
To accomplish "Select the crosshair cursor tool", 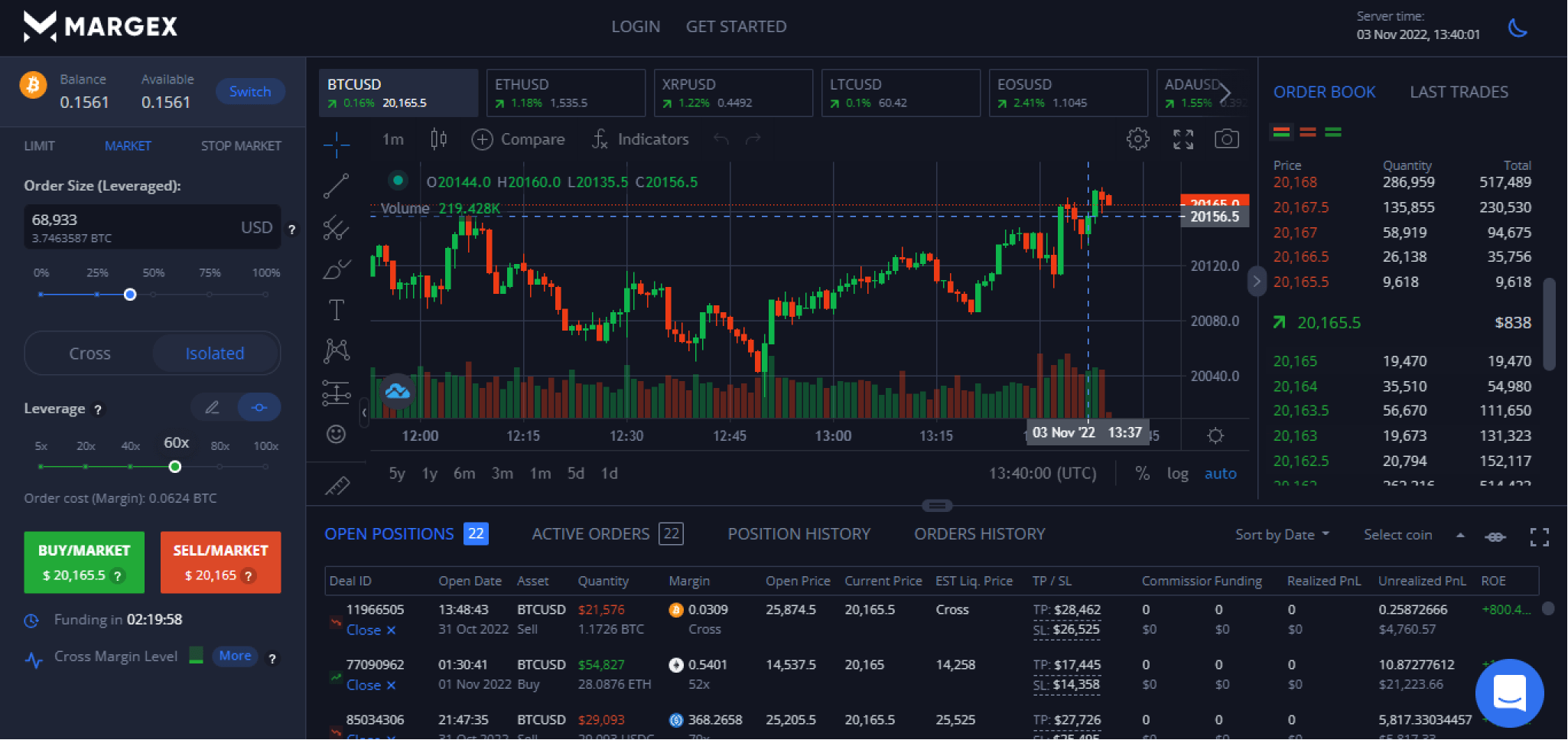I will [337, 144].
